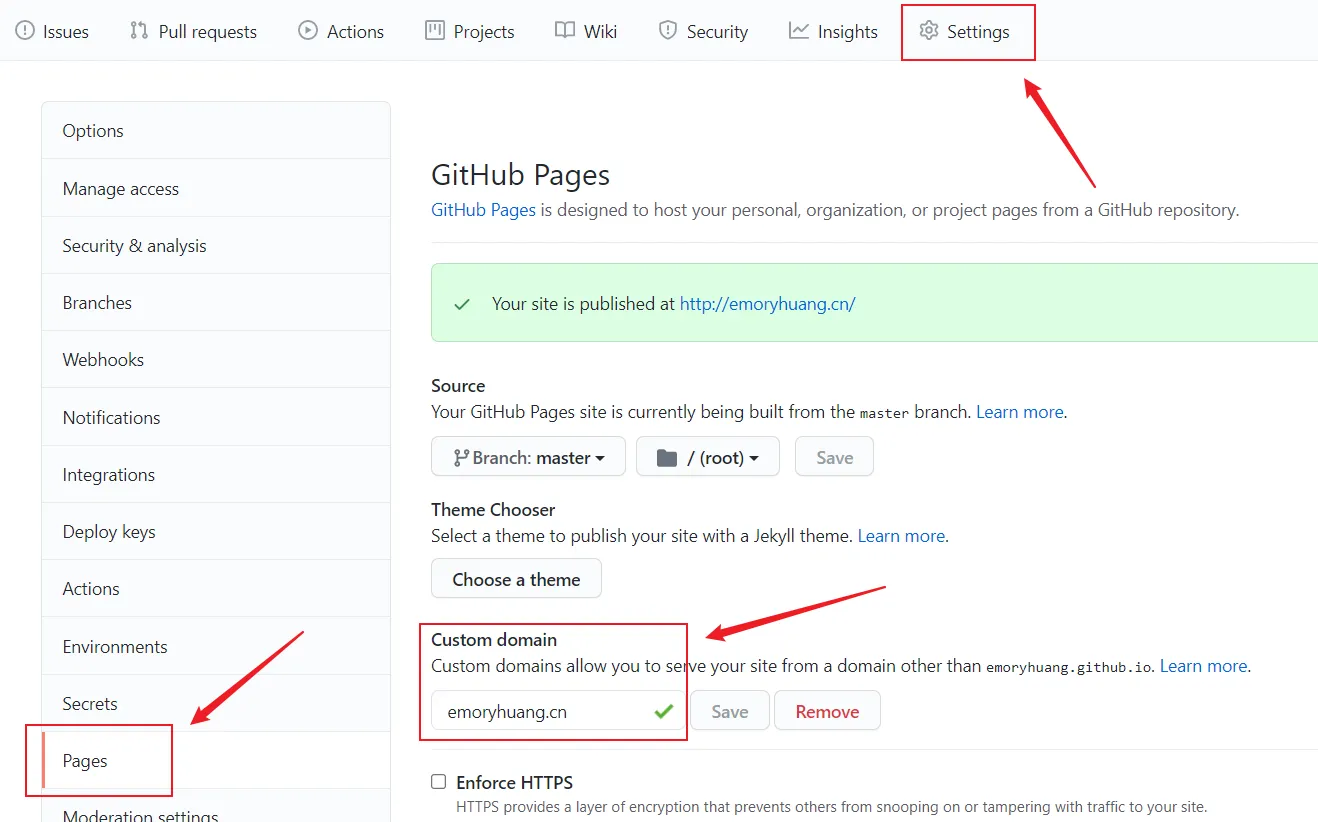Click the Settings gear icon
Image resolution: width=1318 pixels, height=822 pixels.
pos(929,31)
